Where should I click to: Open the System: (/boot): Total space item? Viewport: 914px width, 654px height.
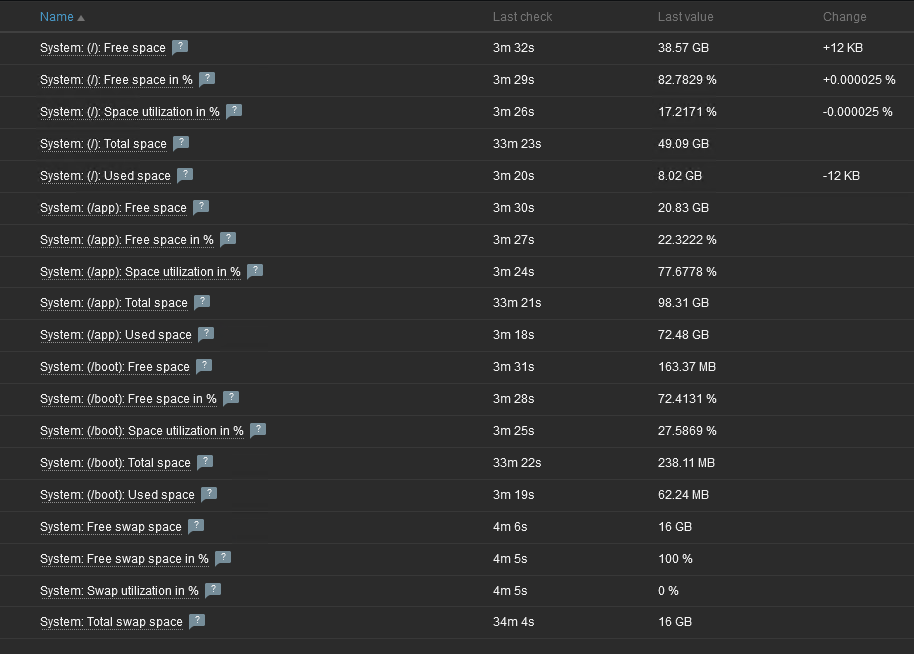click(115, 463)
